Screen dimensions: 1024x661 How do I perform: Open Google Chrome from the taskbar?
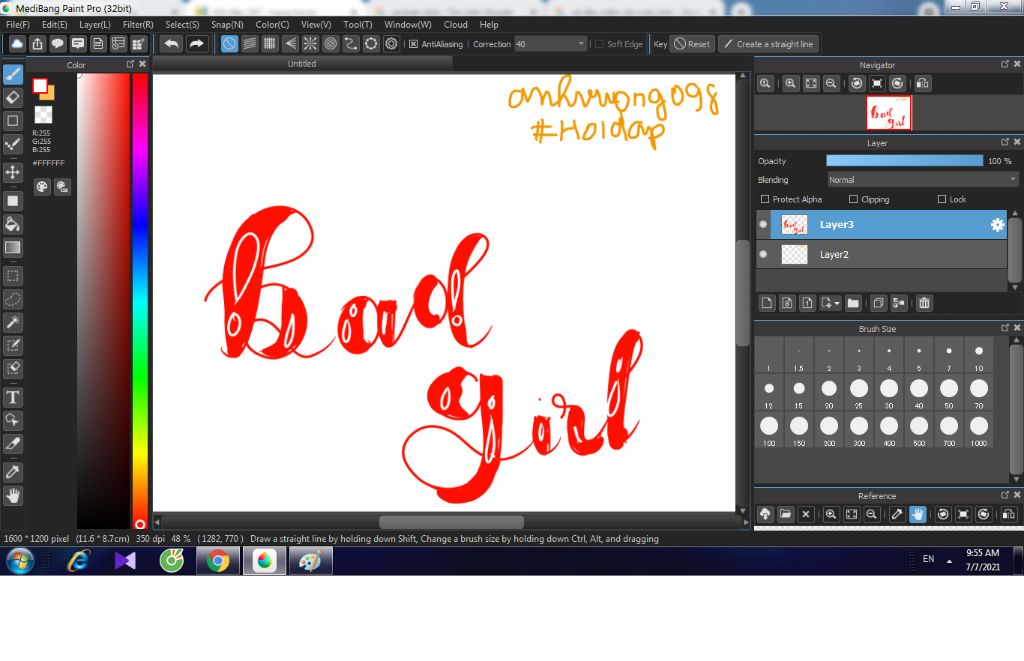218,561
